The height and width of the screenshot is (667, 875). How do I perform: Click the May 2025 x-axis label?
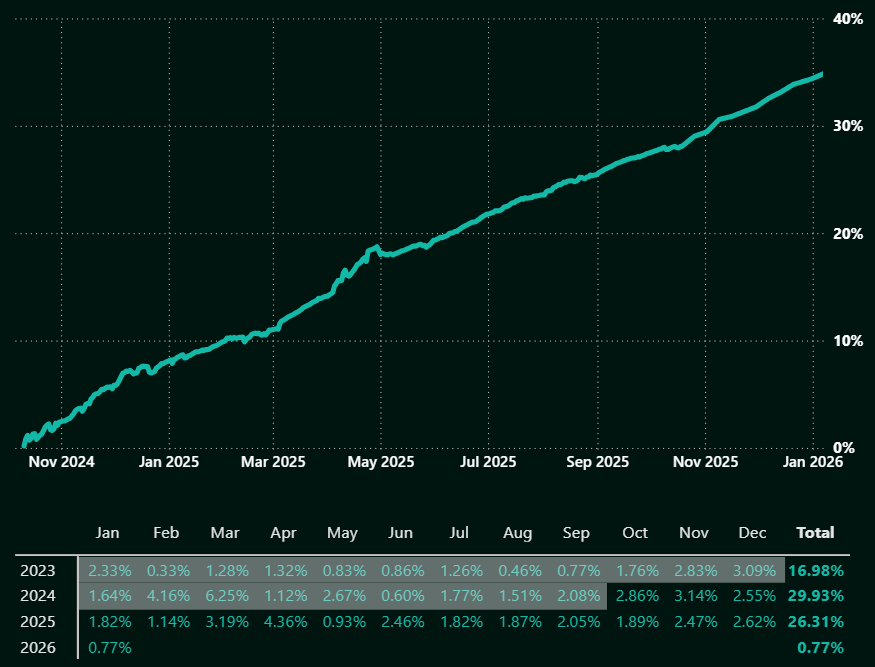(380, 462)
